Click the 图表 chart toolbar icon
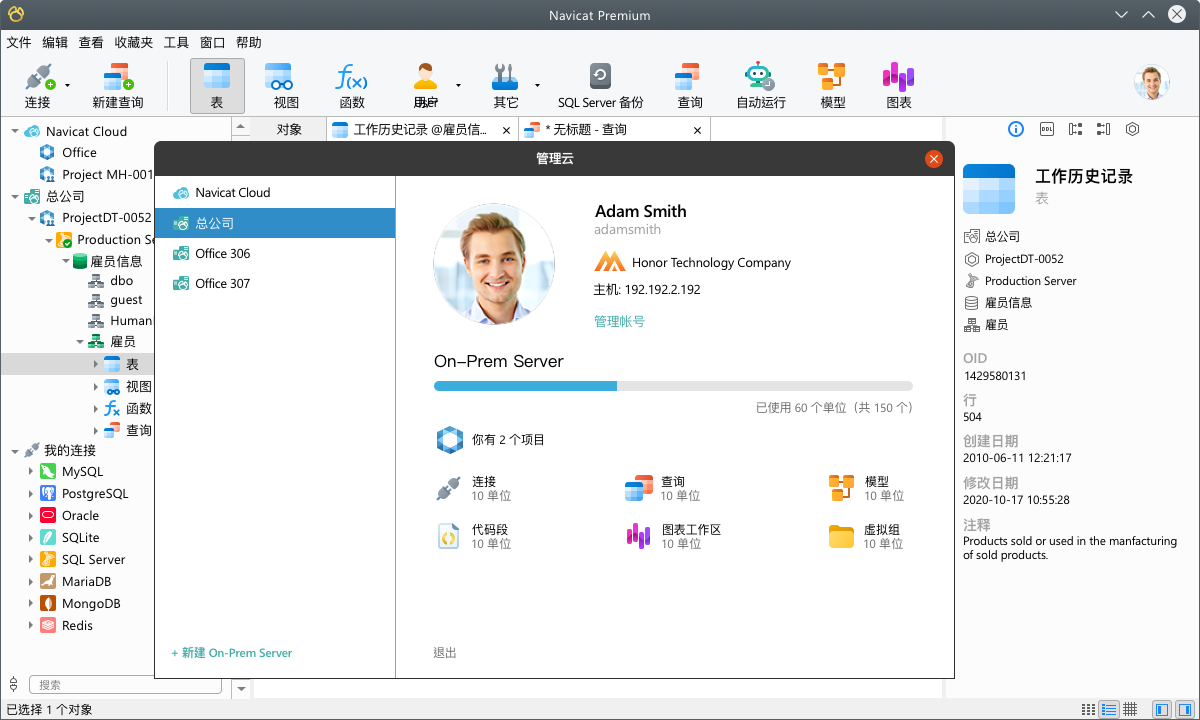1200x720 pixels. coord(898,78)
